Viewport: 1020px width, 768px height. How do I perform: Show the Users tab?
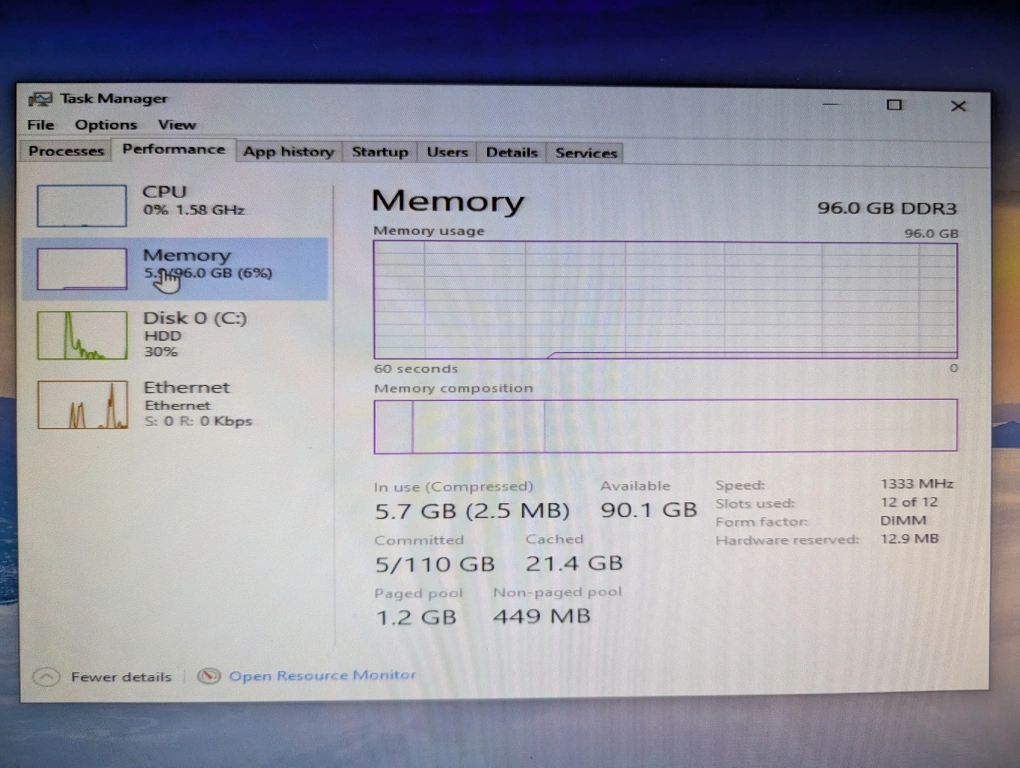point(447,152)
